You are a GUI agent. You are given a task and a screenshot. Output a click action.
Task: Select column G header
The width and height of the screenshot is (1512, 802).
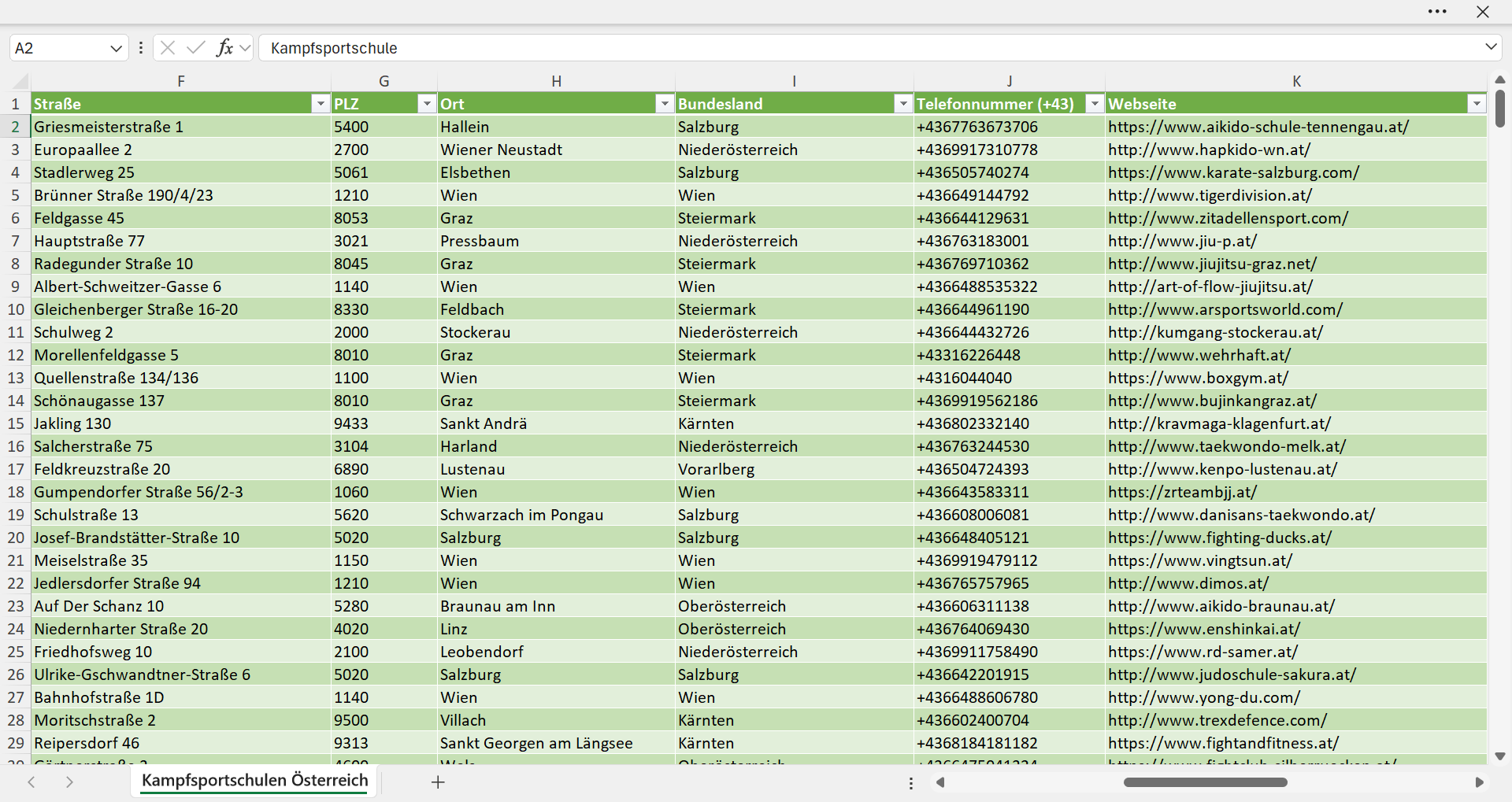tap(384, 81)
